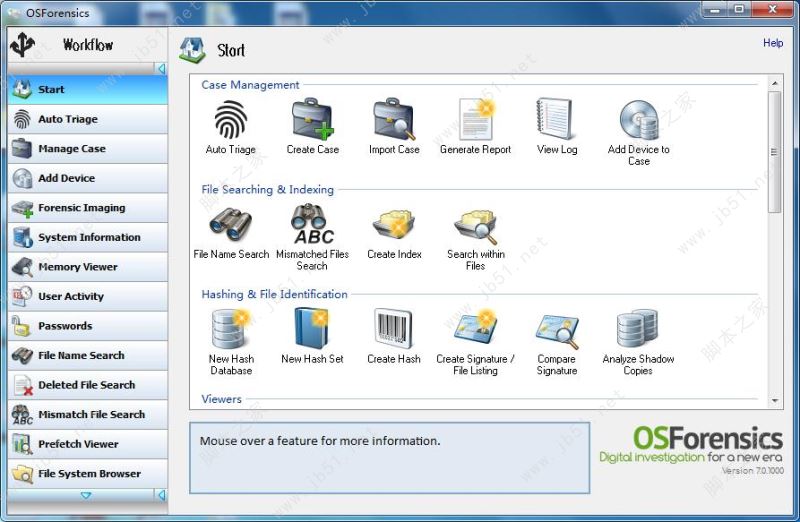Select File System Browser in sidebar
Screen dimensions: 800x522
pos(88,475)
